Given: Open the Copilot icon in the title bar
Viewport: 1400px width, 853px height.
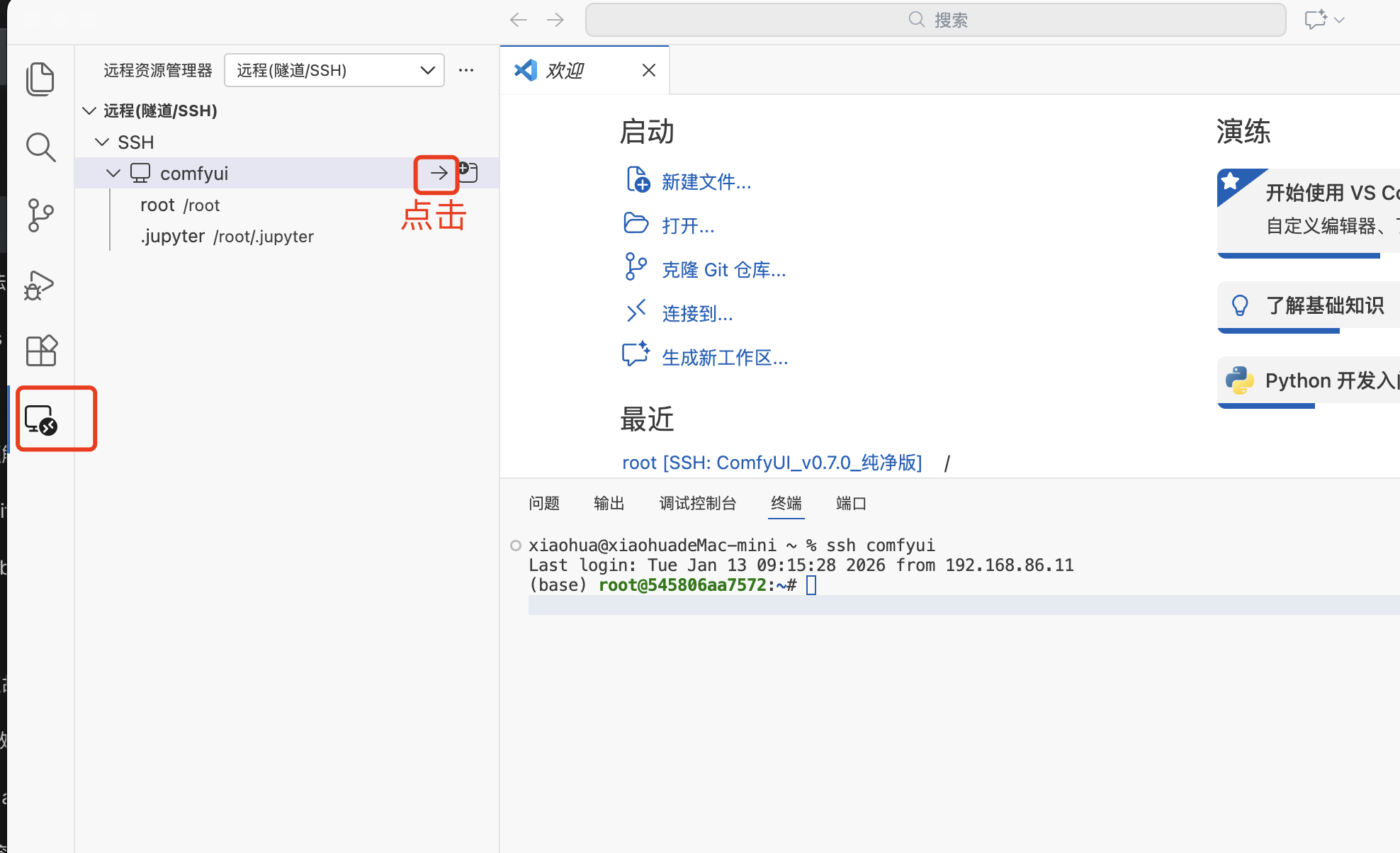Looking at the screenshot, I should (1316, 19).
